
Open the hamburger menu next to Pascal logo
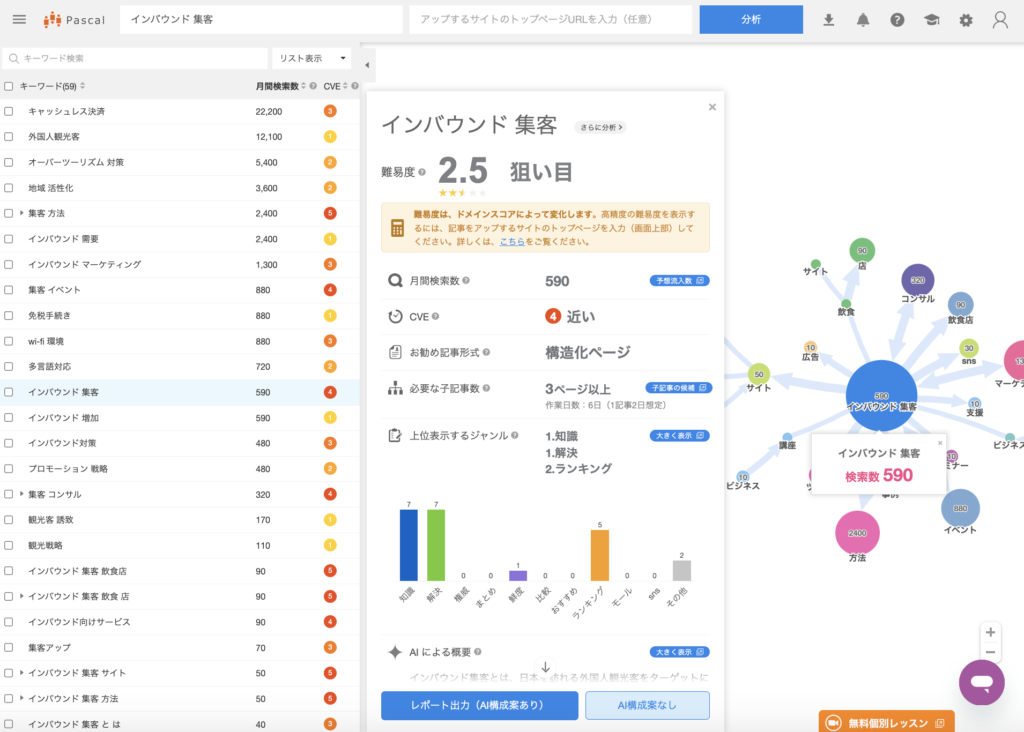click(x=19, y=20)
